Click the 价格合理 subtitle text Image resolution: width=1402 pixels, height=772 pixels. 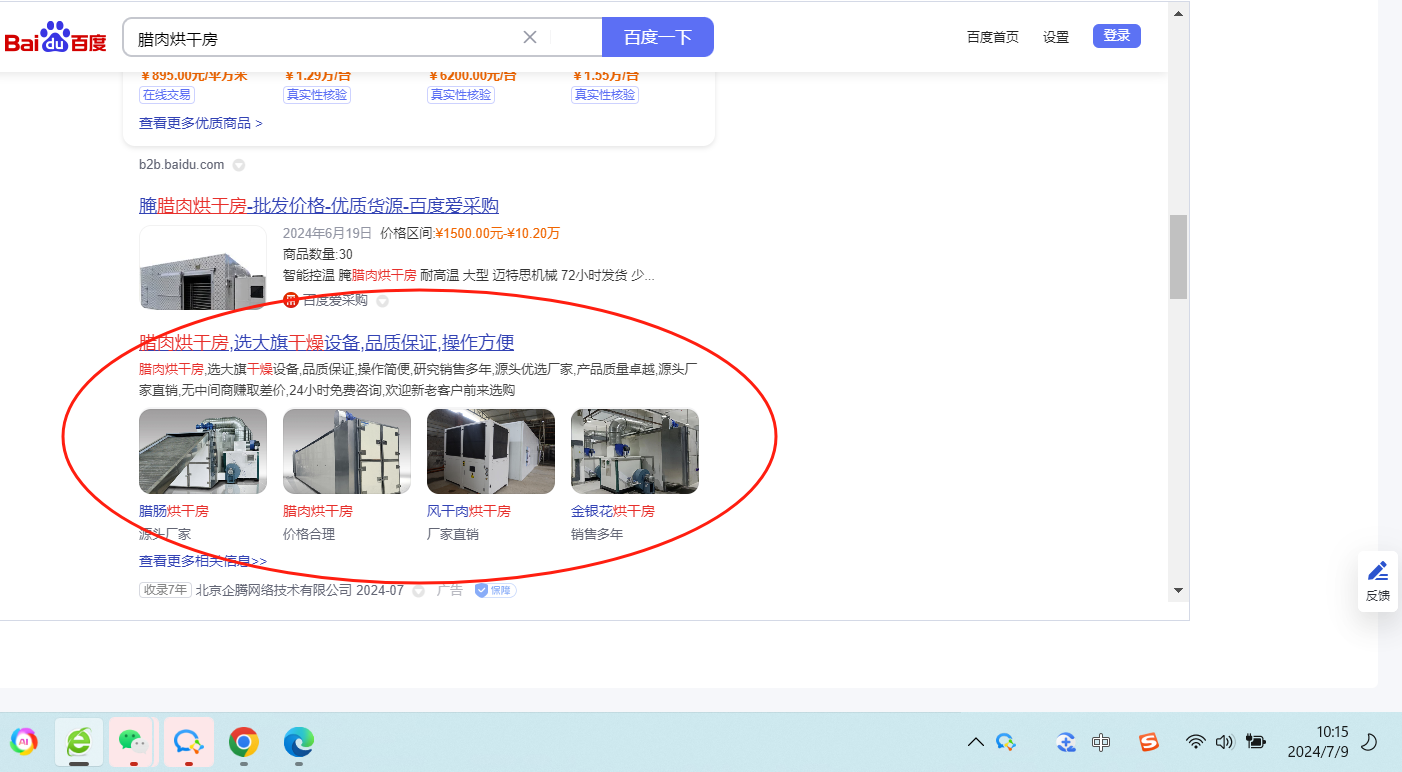[x=309, y=534]
